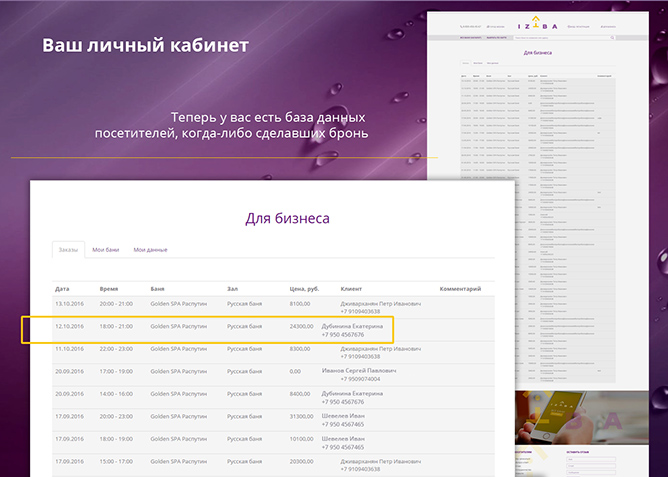Screen dimensions: 668x477
Task: Click the Баня column header
Action: click(157, 289)
